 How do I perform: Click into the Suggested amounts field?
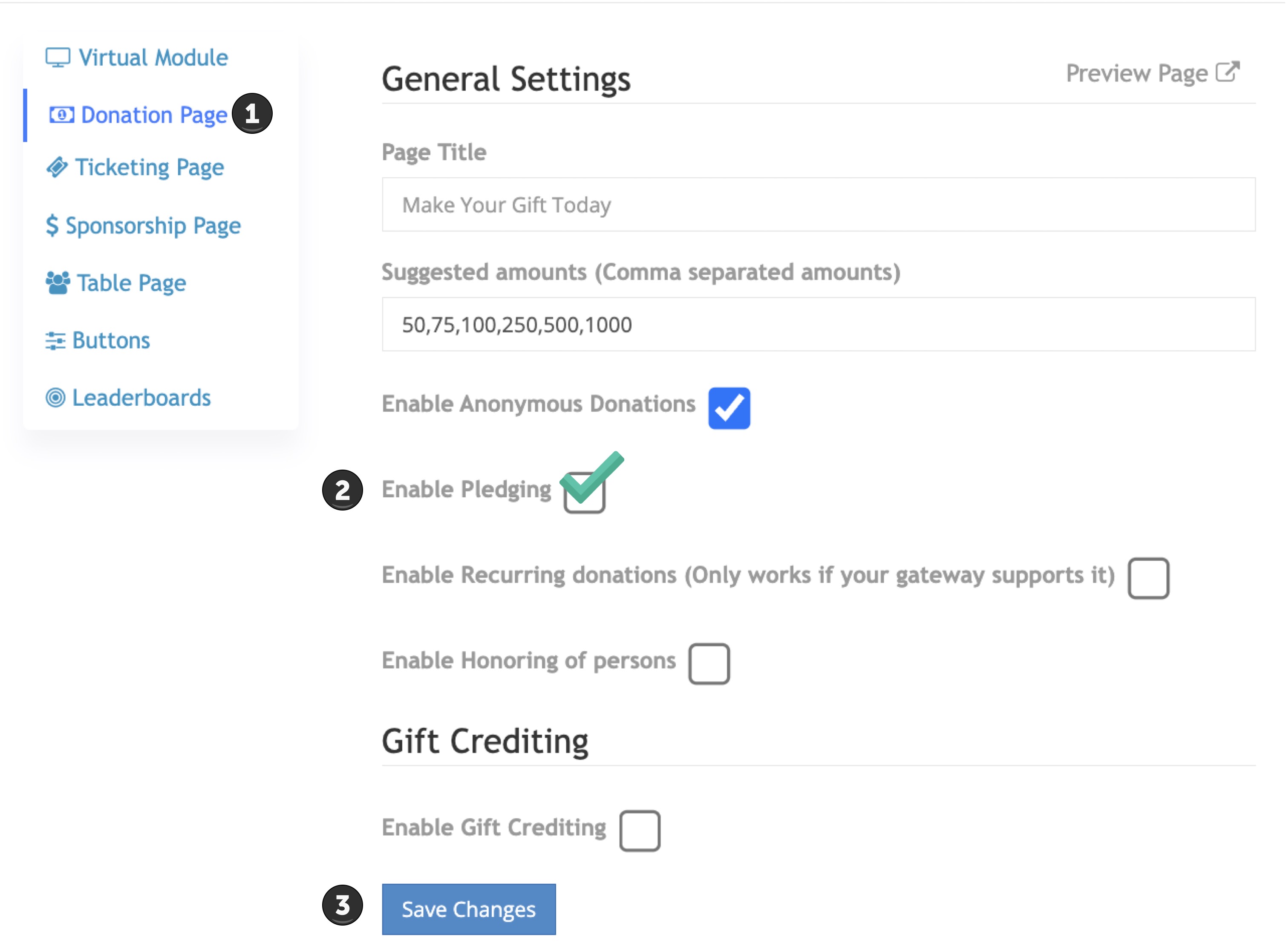point(819,324)
